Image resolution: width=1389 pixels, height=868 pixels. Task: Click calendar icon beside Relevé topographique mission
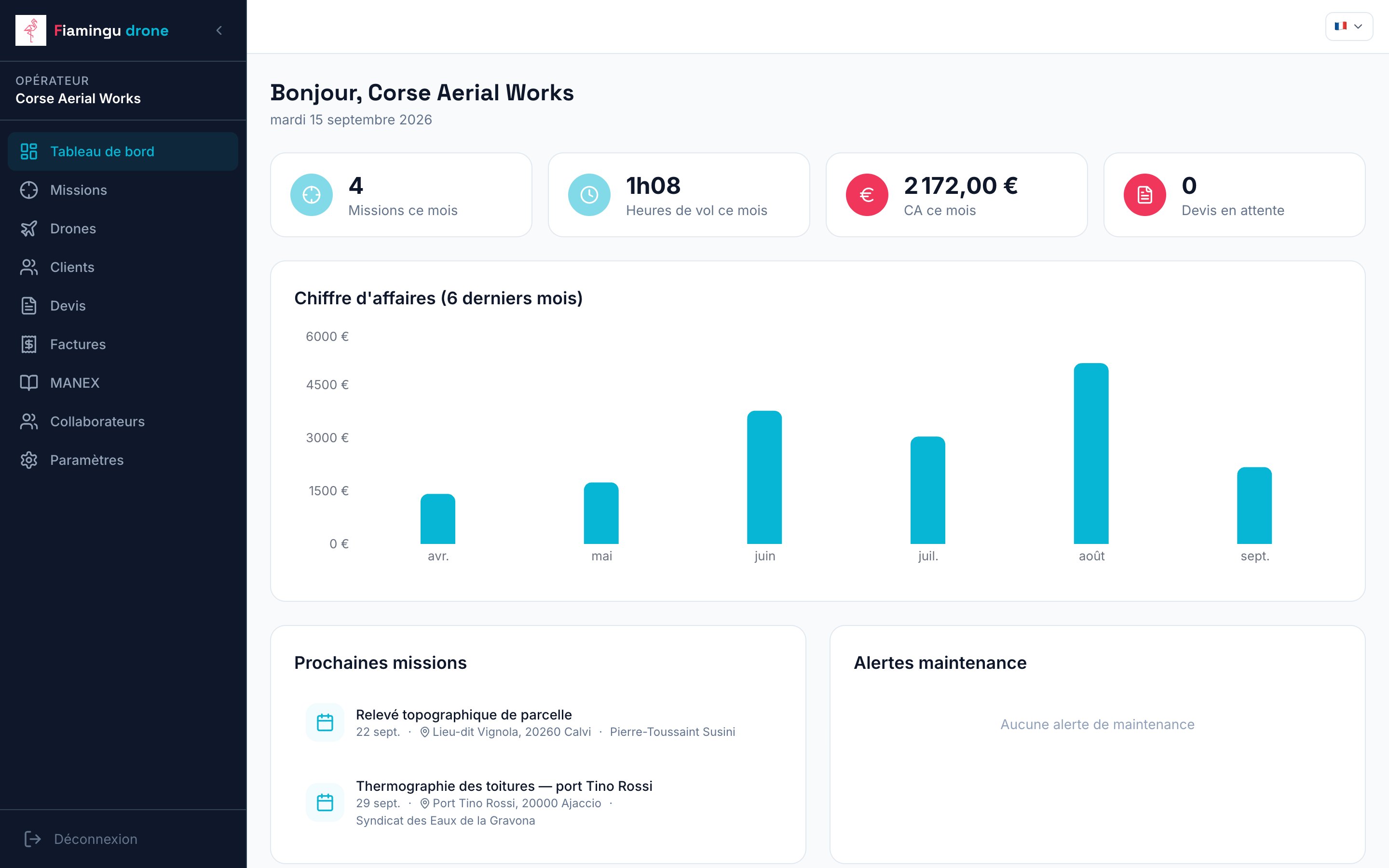click(325, 722)
